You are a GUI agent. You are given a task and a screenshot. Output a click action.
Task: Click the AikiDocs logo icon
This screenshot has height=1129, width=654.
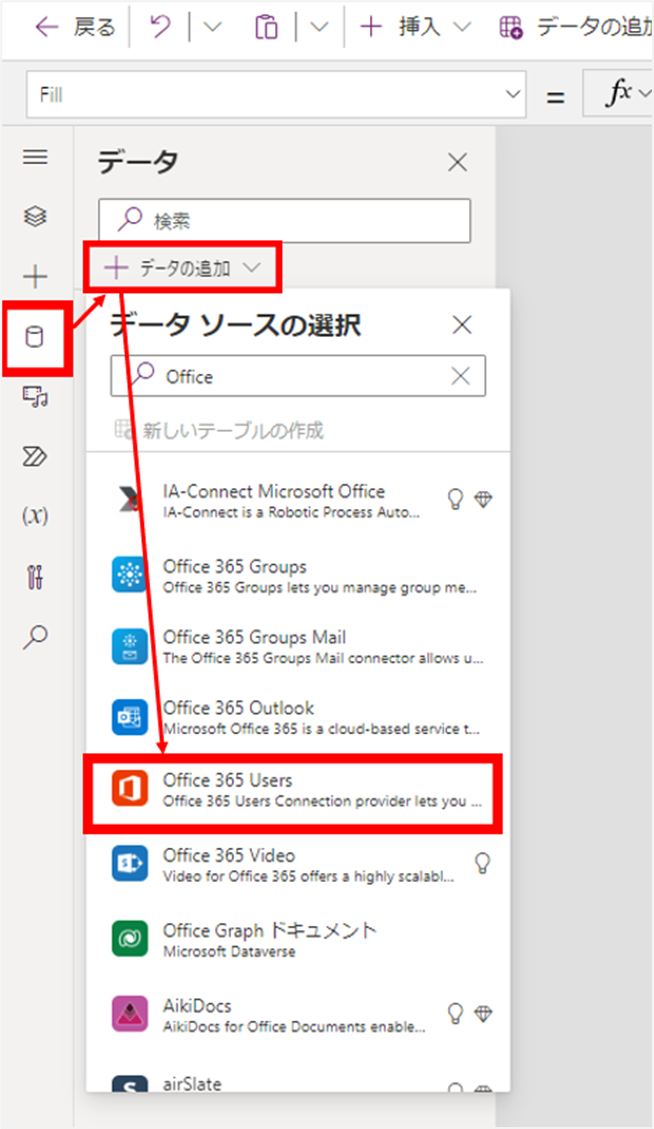point(130,1014)
